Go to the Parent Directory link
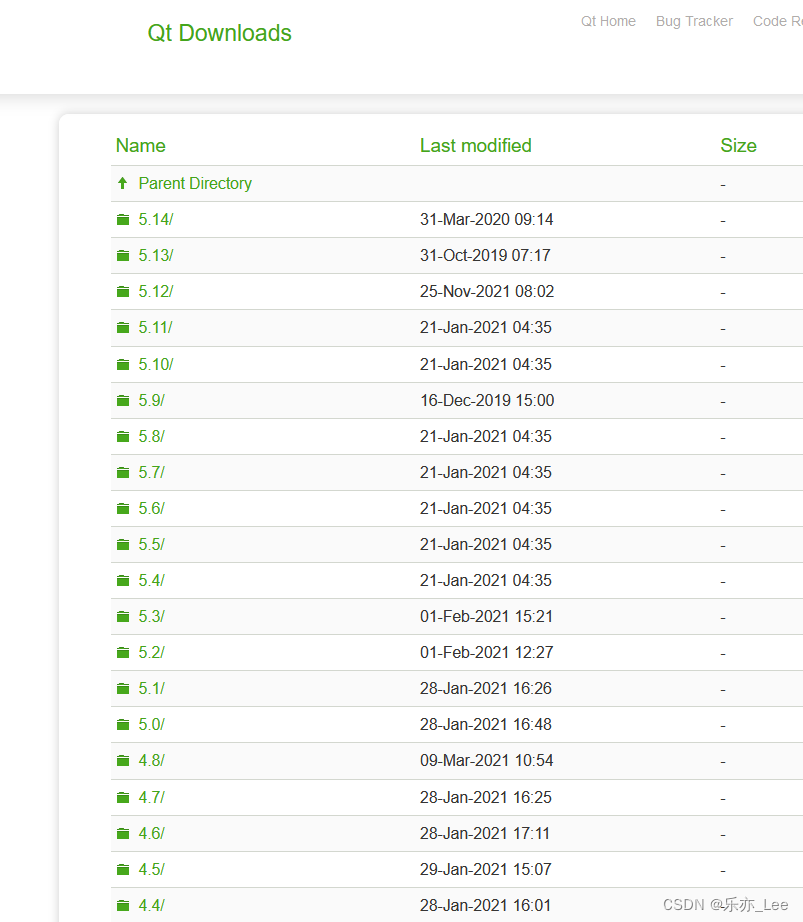 [x=195, y=183]
